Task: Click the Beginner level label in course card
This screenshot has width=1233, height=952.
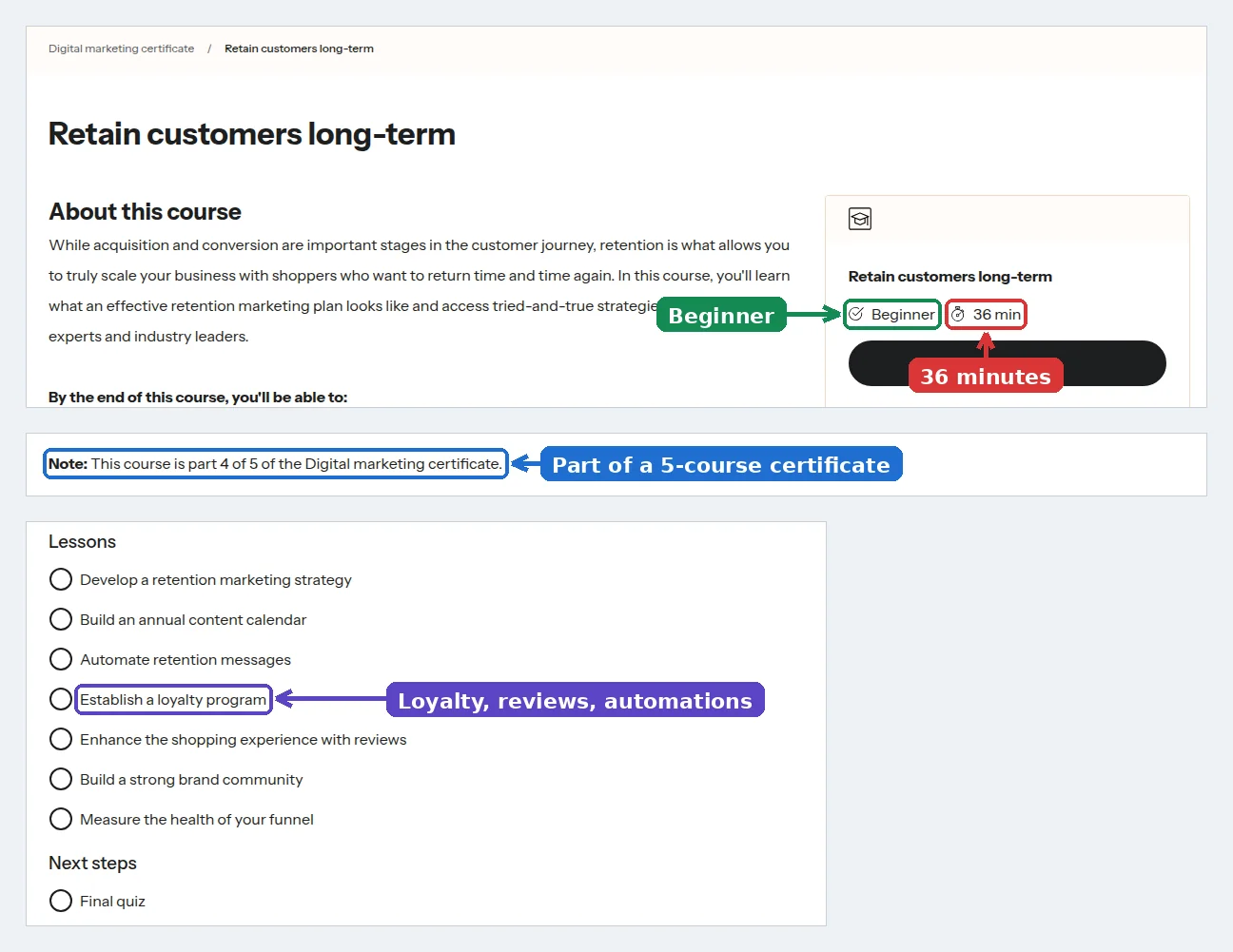Action: tap(903, 315)
